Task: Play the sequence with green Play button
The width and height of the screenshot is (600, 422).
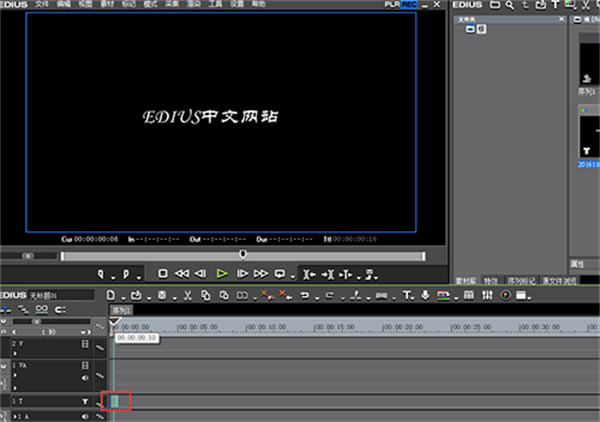Action: coord(222,274)
